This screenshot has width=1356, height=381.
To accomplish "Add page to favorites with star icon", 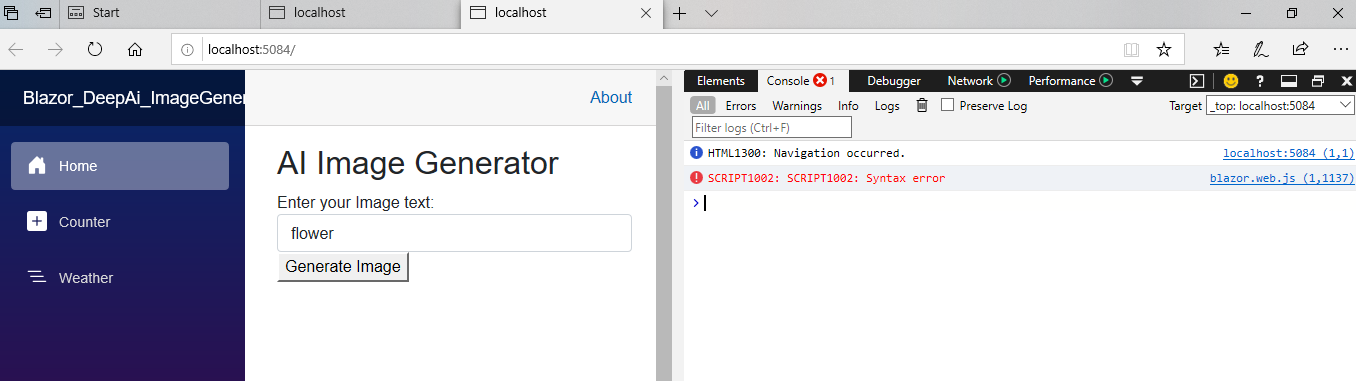I will pyautogui.click(x=1164, y=49).
